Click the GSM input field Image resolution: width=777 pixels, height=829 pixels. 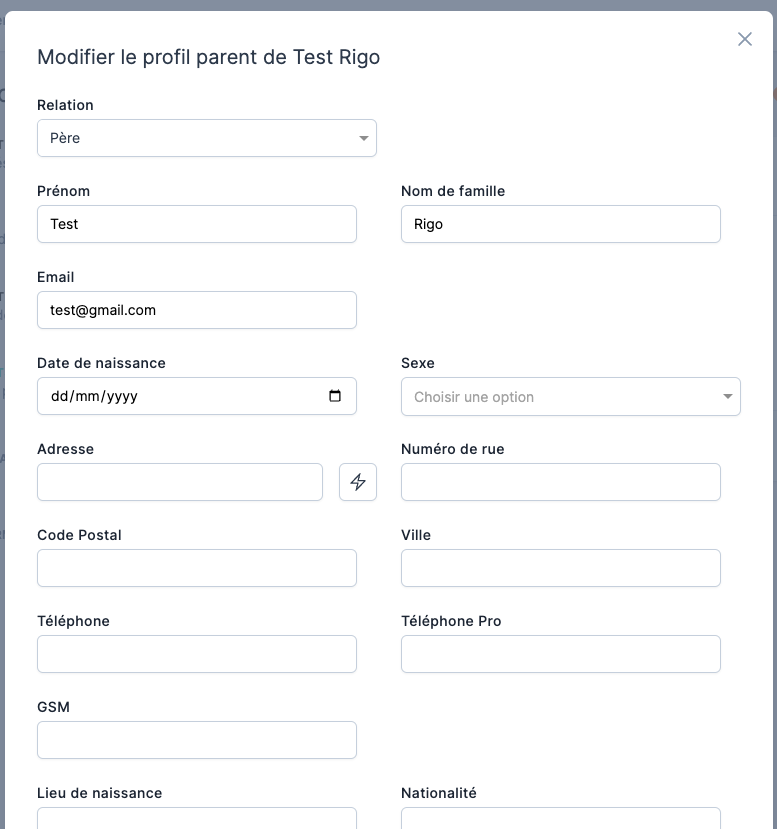coord(196,740)
